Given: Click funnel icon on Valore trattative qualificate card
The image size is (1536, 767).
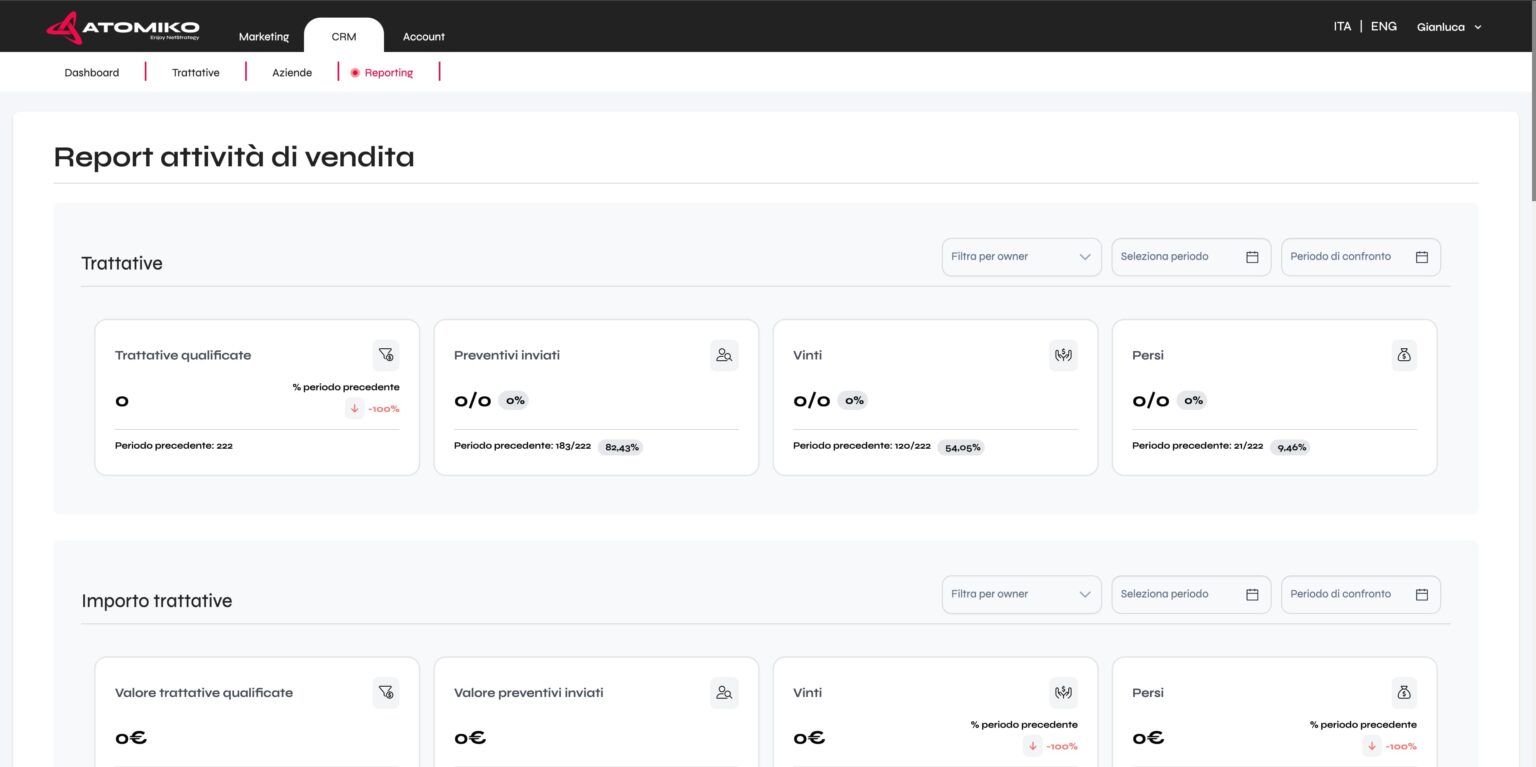Looking at the screenshot, I should click(385, 692).
